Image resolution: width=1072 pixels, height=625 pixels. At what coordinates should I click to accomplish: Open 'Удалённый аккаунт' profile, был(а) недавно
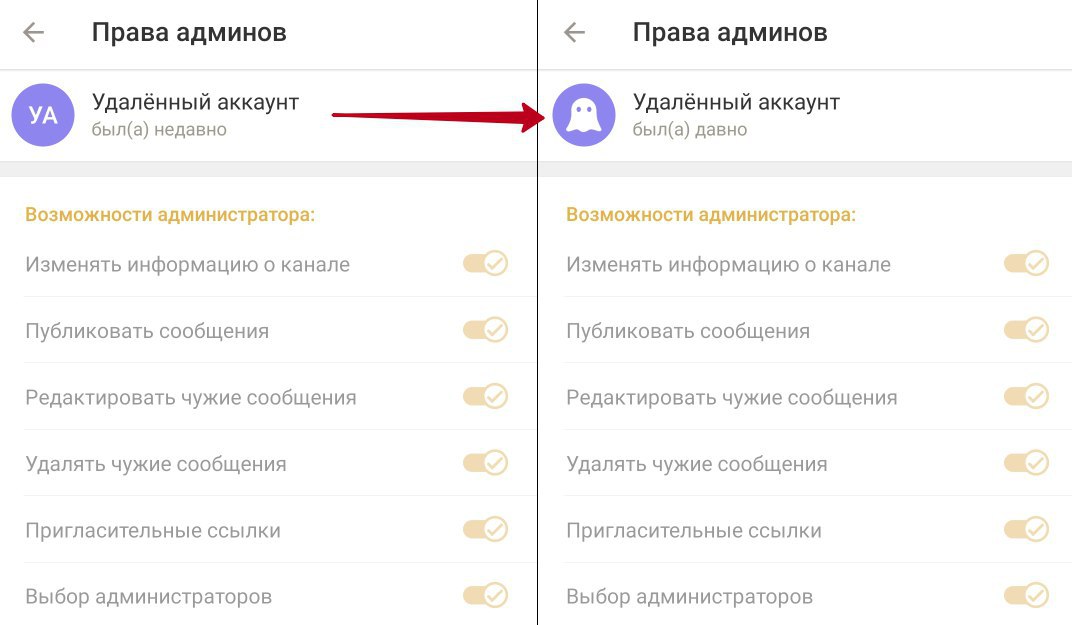tap(195, 114)
